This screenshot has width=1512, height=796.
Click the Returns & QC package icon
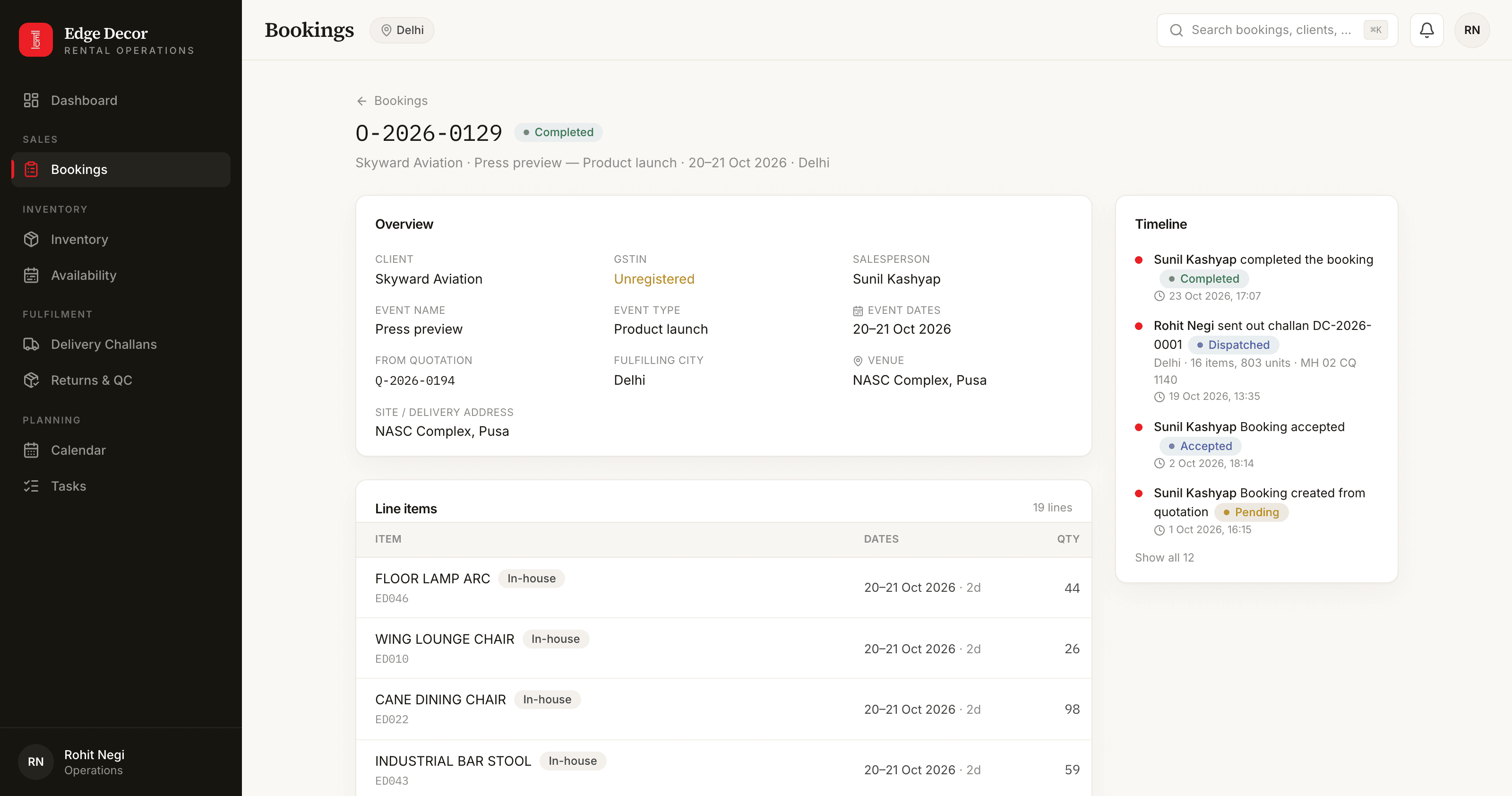pyautogui.click(x=31, y=381)
